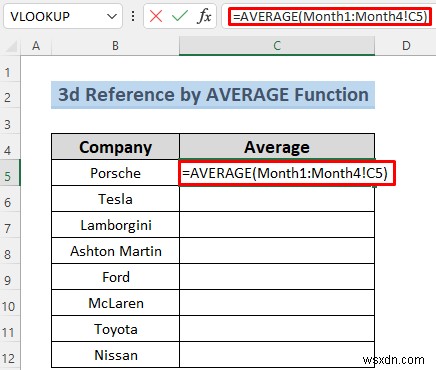Open the formula bar options dots
Viewport: 436px width, 370px height.
[133, 16]
